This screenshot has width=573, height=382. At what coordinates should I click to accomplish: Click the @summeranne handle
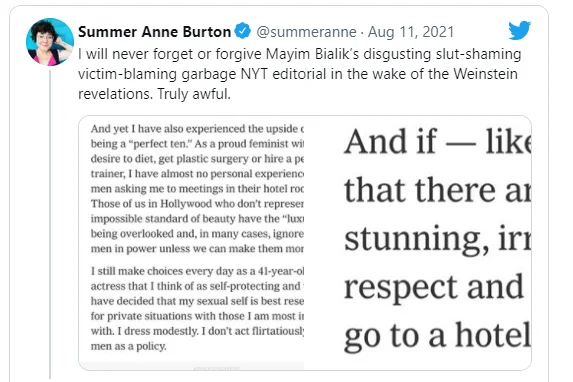tap(306, 32)
